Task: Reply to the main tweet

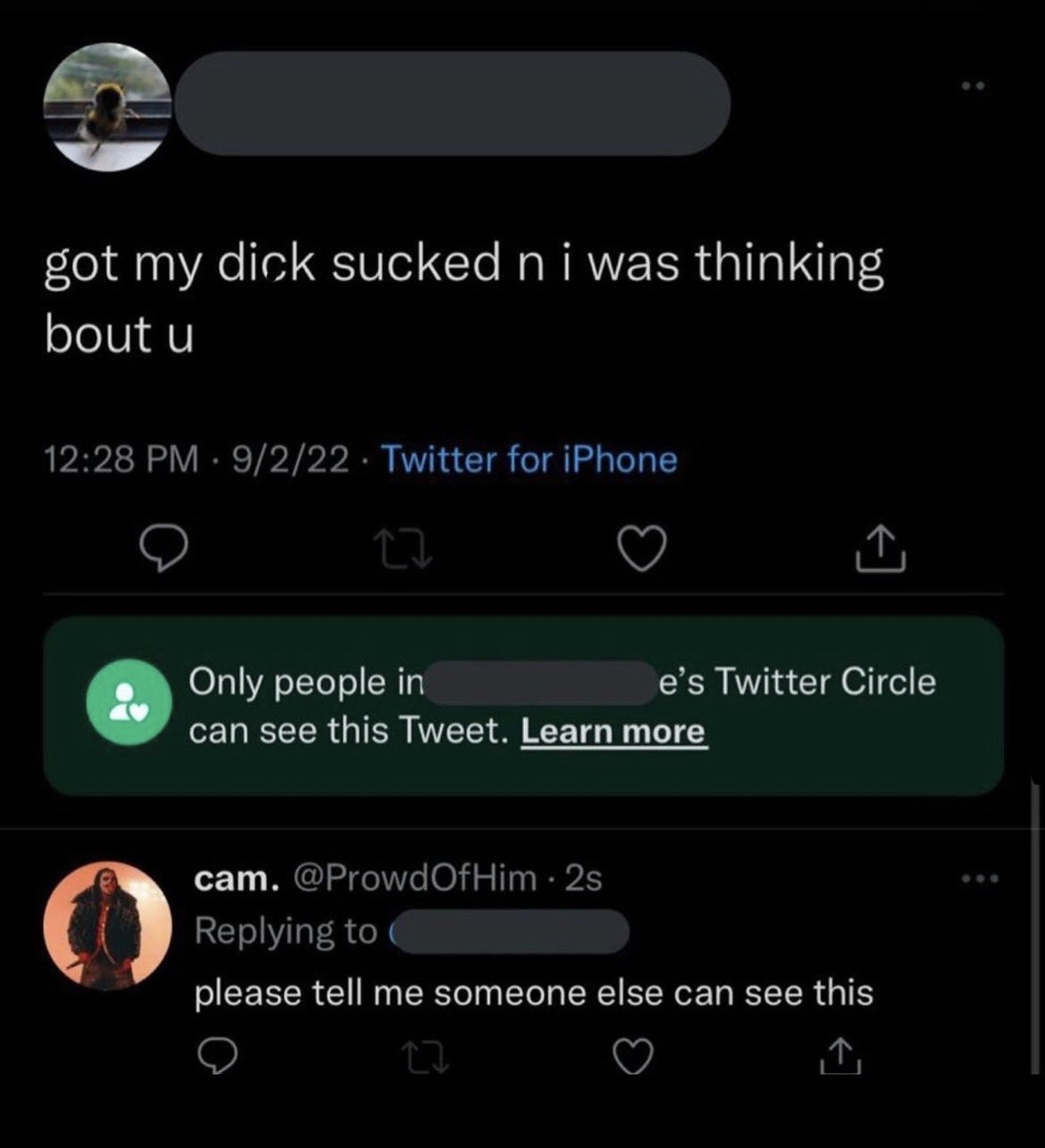Action: pyautogui.click(x=163, y=549)
